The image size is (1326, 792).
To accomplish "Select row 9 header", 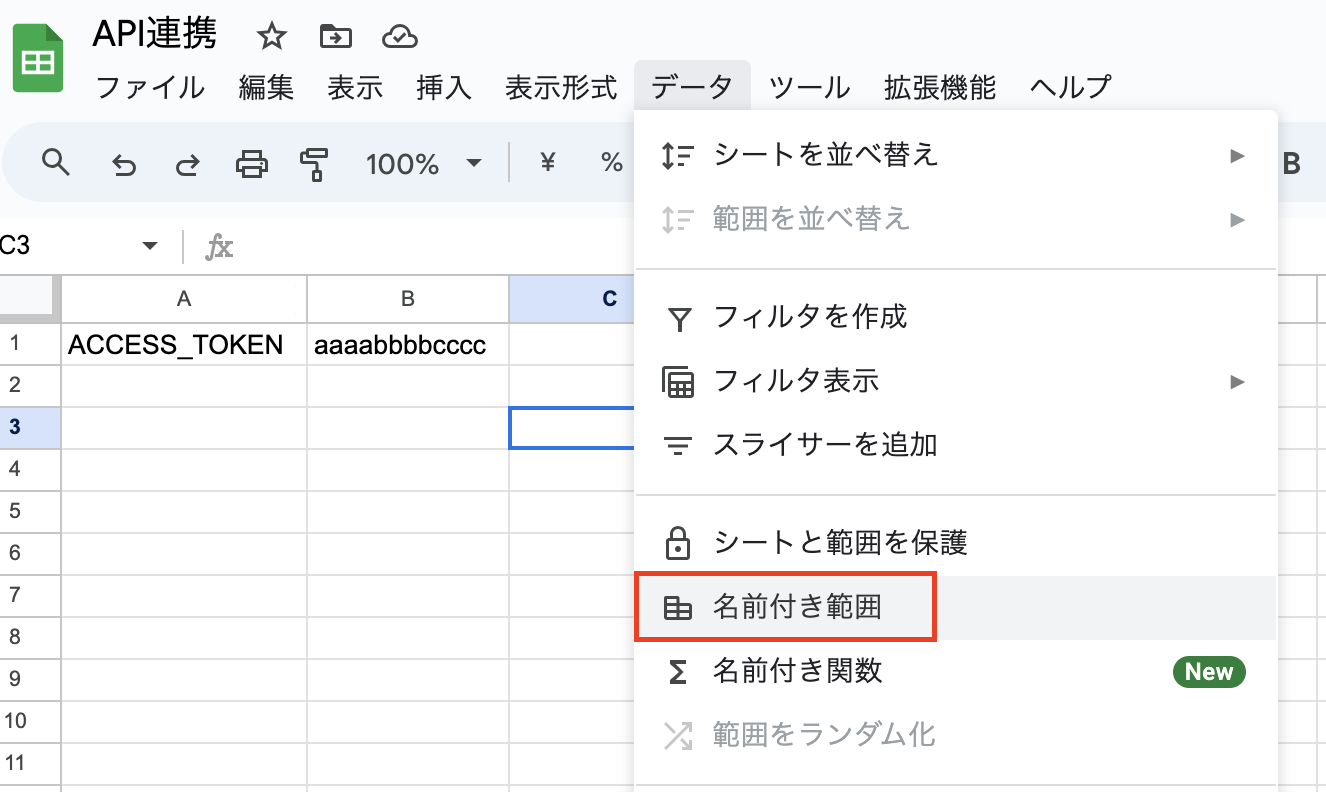I will 30,680.
